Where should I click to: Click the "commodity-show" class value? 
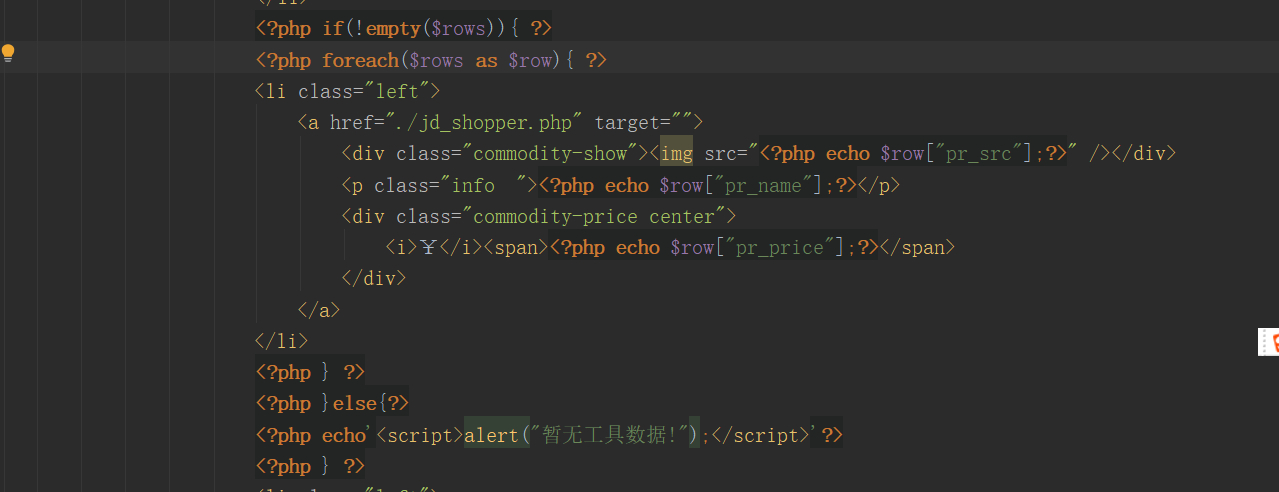pyautogui.click(x=550, y=154)
